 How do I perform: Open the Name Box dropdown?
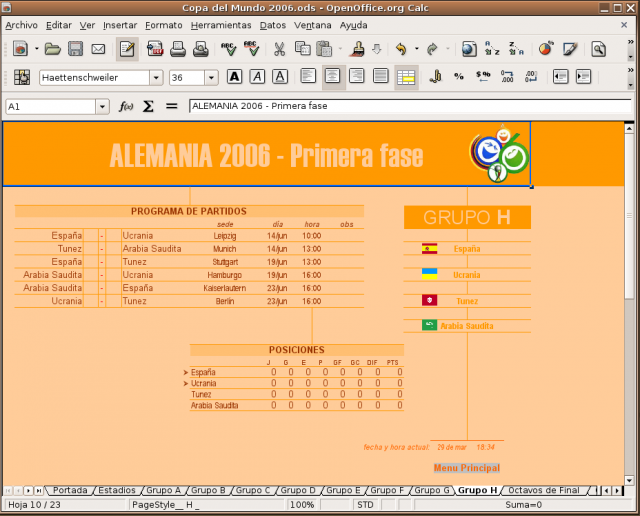pyautogui.click(x=102, y=107)
